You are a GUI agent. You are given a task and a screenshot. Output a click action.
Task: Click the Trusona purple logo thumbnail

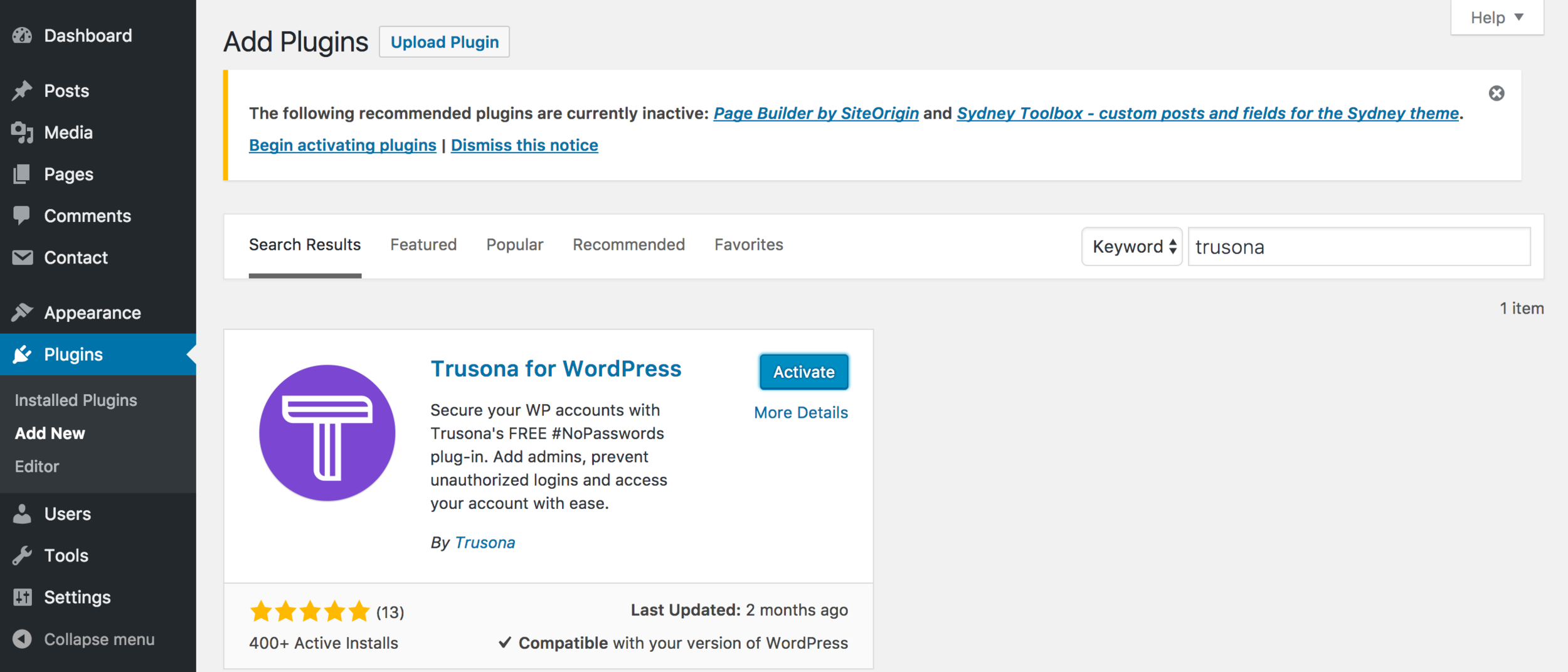click(x=327, y=433)
